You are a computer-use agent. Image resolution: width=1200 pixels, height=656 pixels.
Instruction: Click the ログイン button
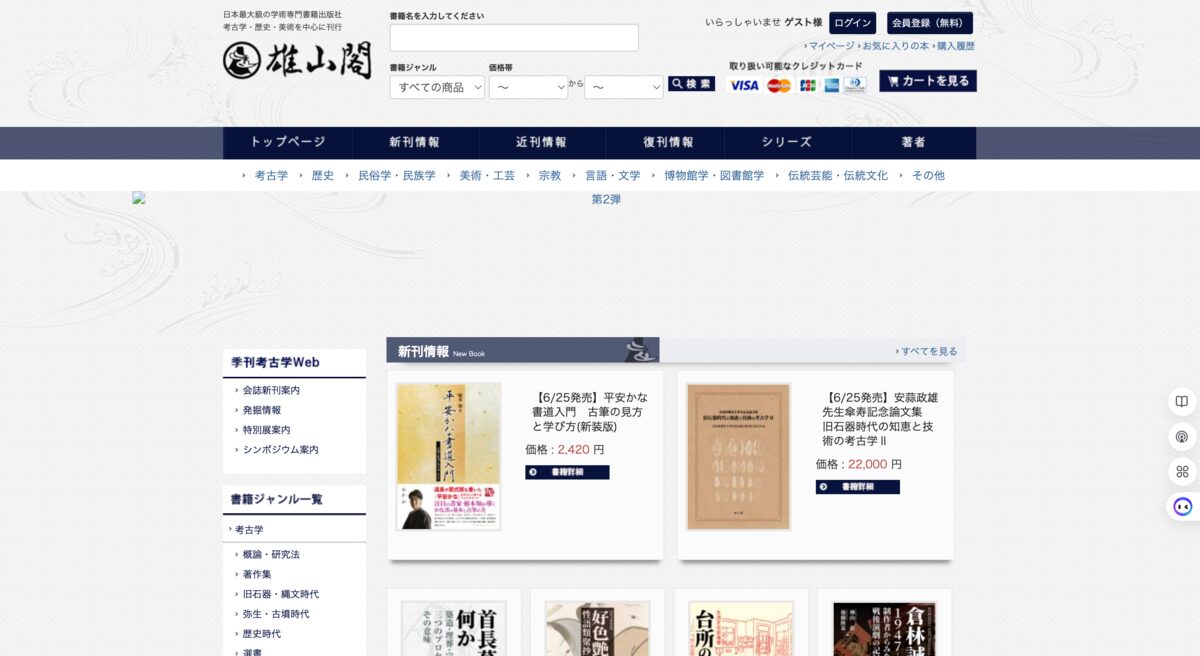point(852,23)
